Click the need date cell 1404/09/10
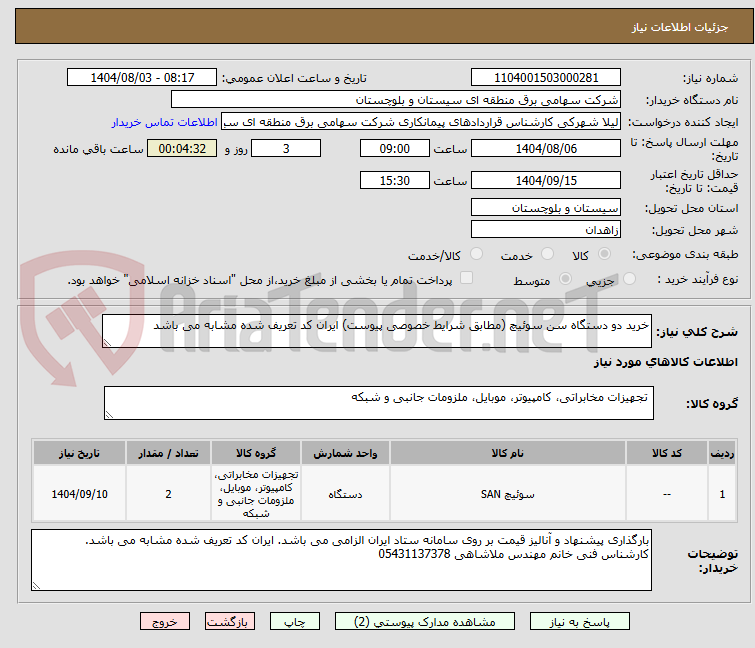 (79, 494)
